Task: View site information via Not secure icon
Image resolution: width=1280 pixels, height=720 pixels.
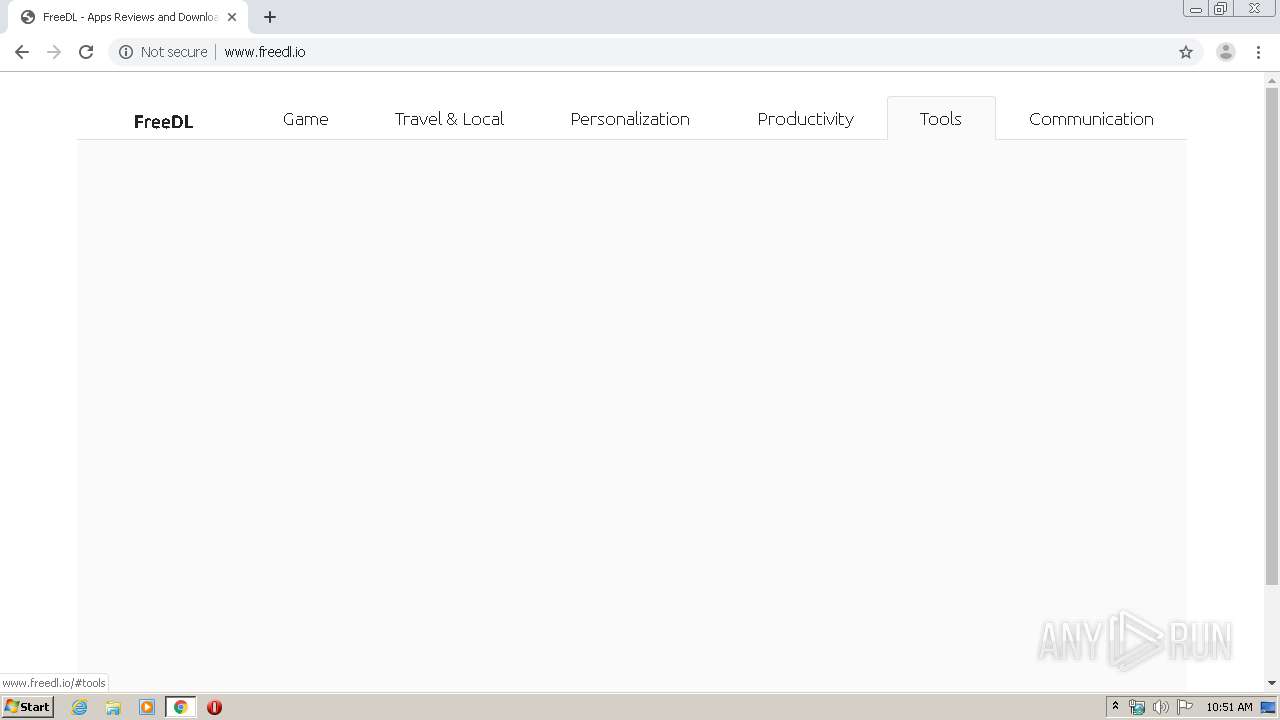Action: click(126, 52)
